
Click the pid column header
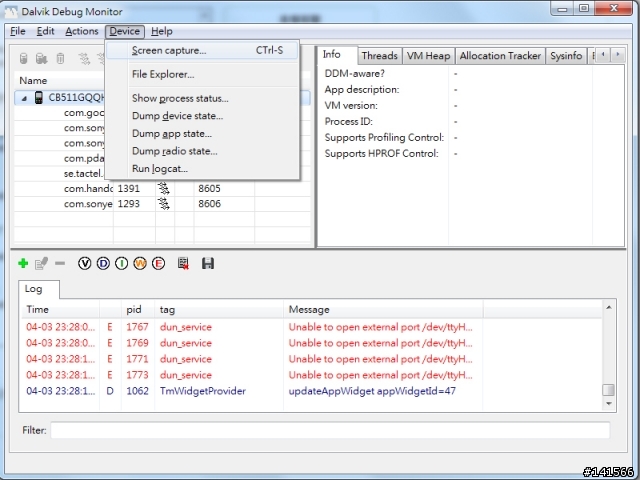pos(138,309)
